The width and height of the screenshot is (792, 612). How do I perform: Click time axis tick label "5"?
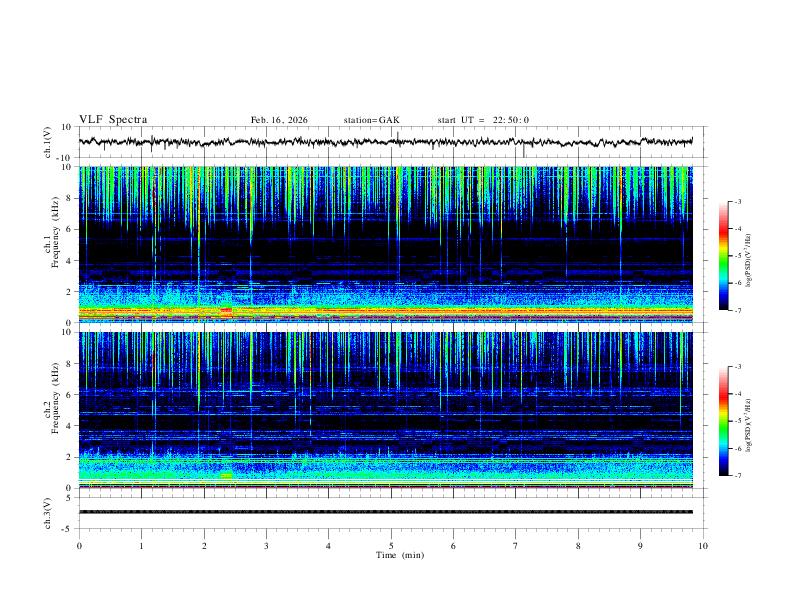click(x=391, y=546)
